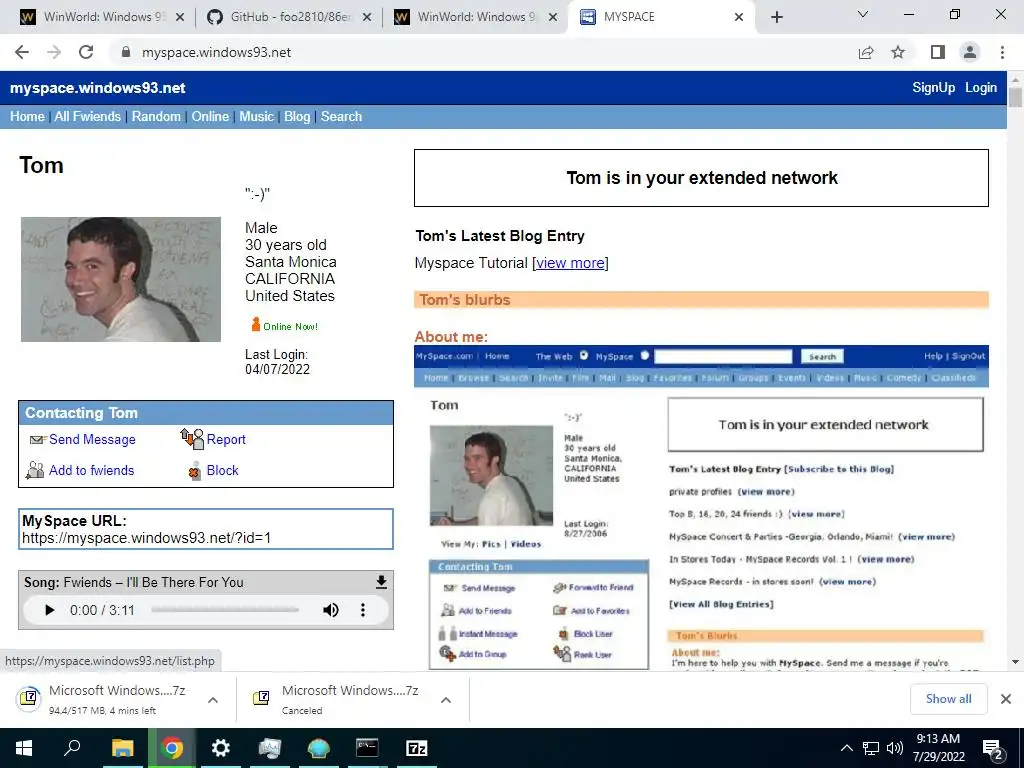Open the 7-Zip taskbar icon
The image size is (1024, 768).
pyautogui.click(x=417, y=748)
